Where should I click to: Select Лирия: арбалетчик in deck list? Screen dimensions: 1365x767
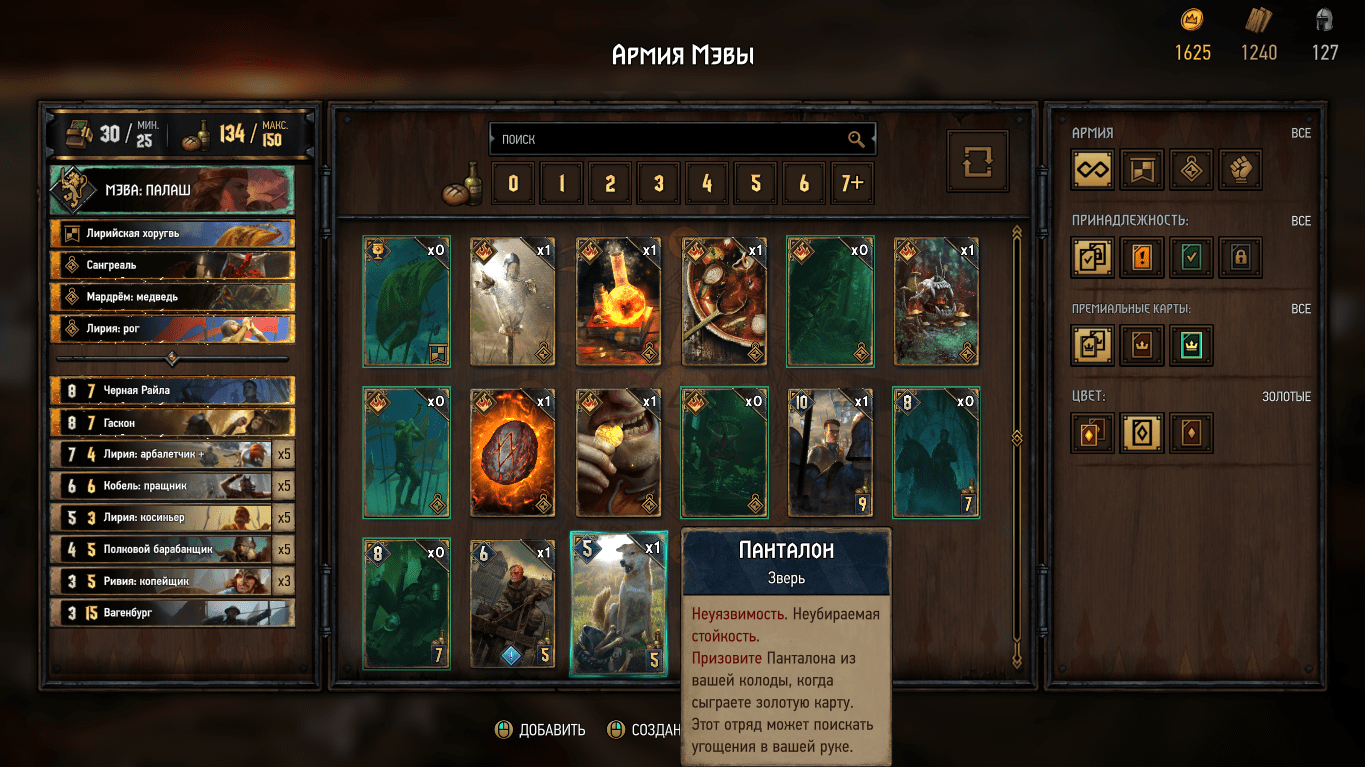(x=172, y=454)
